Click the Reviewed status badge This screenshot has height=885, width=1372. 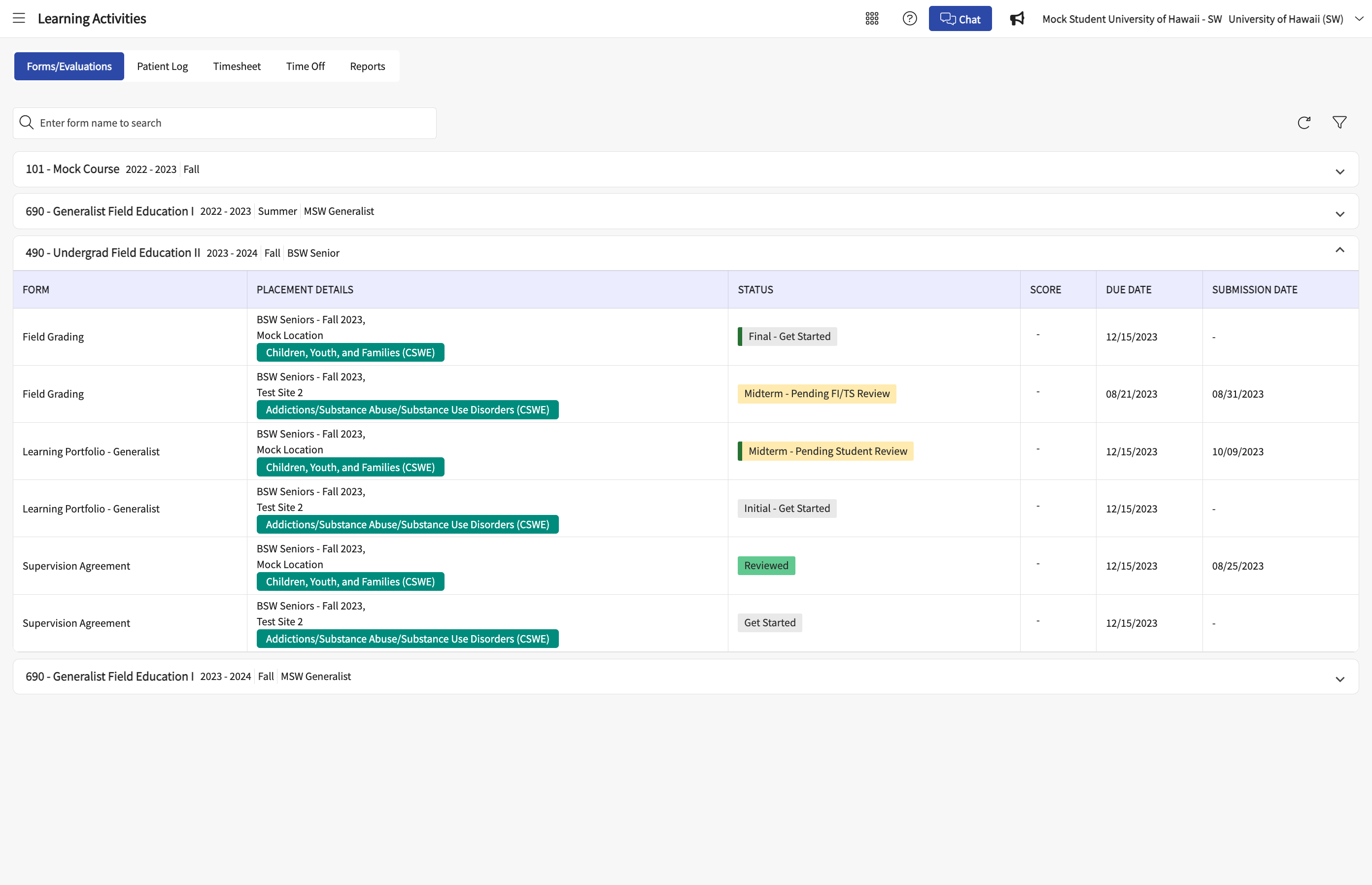pos(766,566)
